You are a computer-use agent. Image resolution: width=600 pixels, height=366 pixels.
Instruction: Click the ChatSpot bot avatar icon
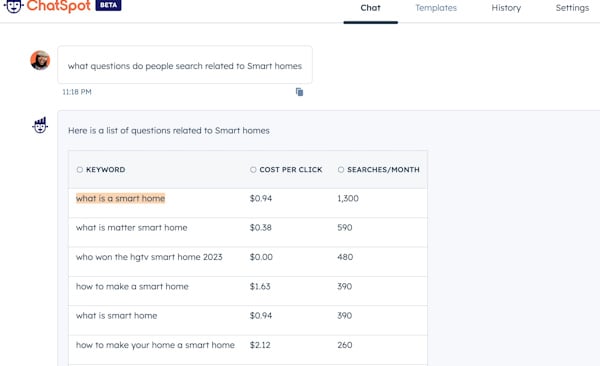click(40, 125)
